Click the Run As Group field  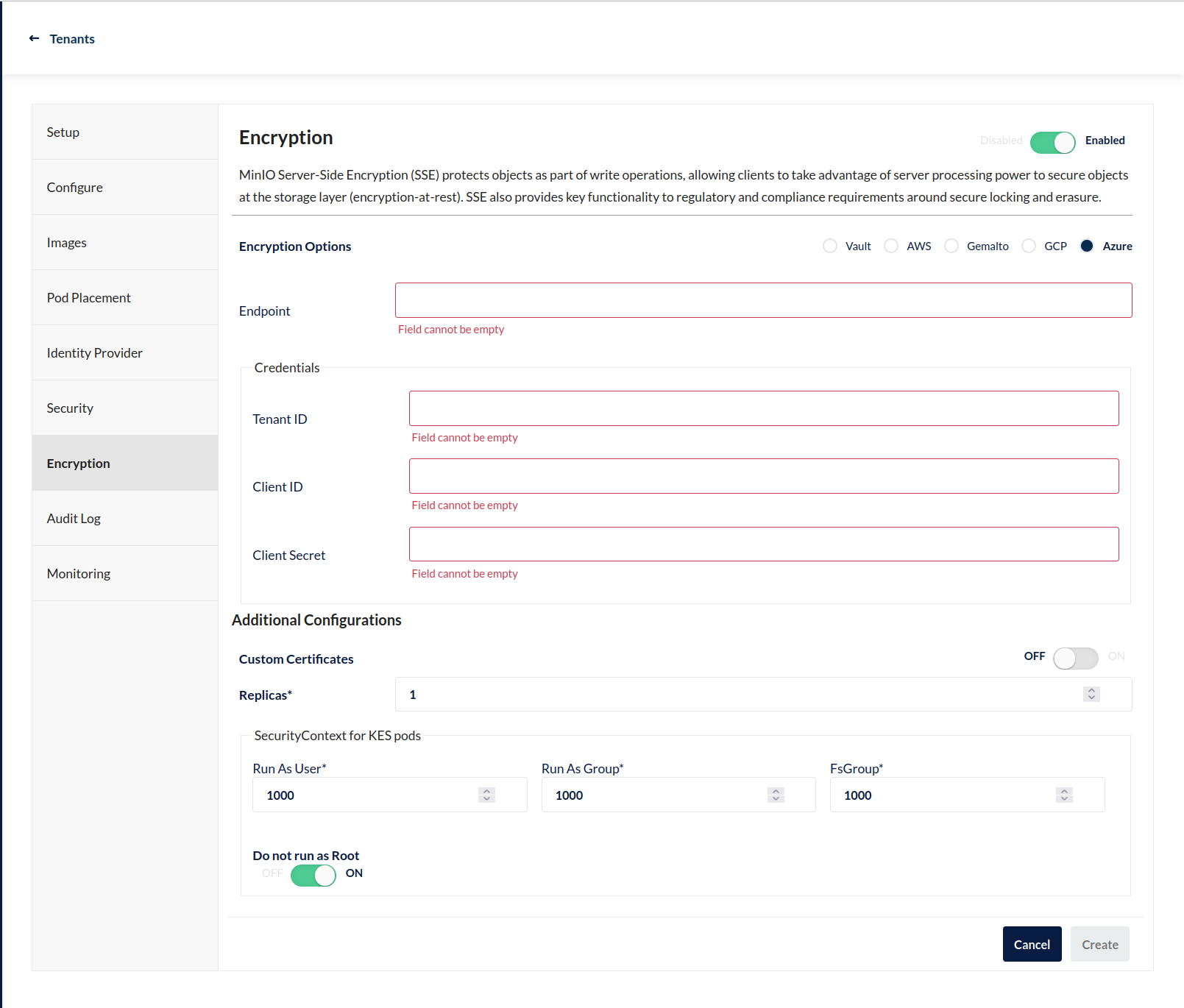point(678,795)
